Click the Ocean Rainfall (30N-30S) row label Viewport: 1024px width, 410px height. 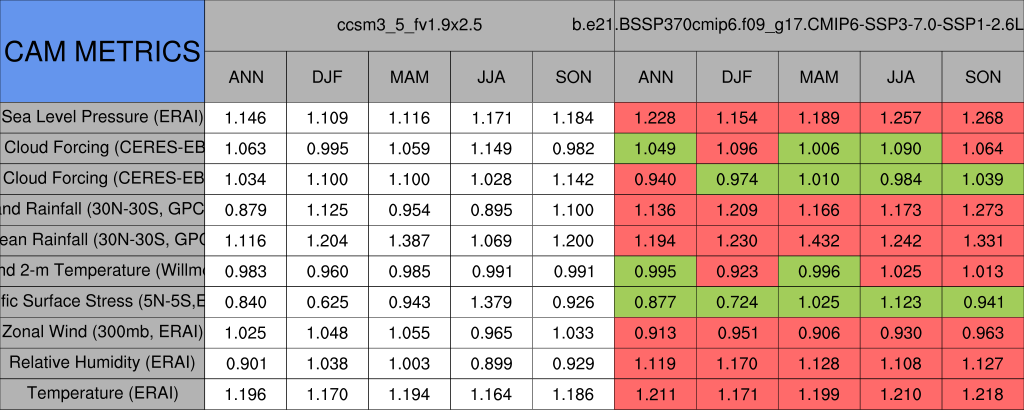[102, 240]
